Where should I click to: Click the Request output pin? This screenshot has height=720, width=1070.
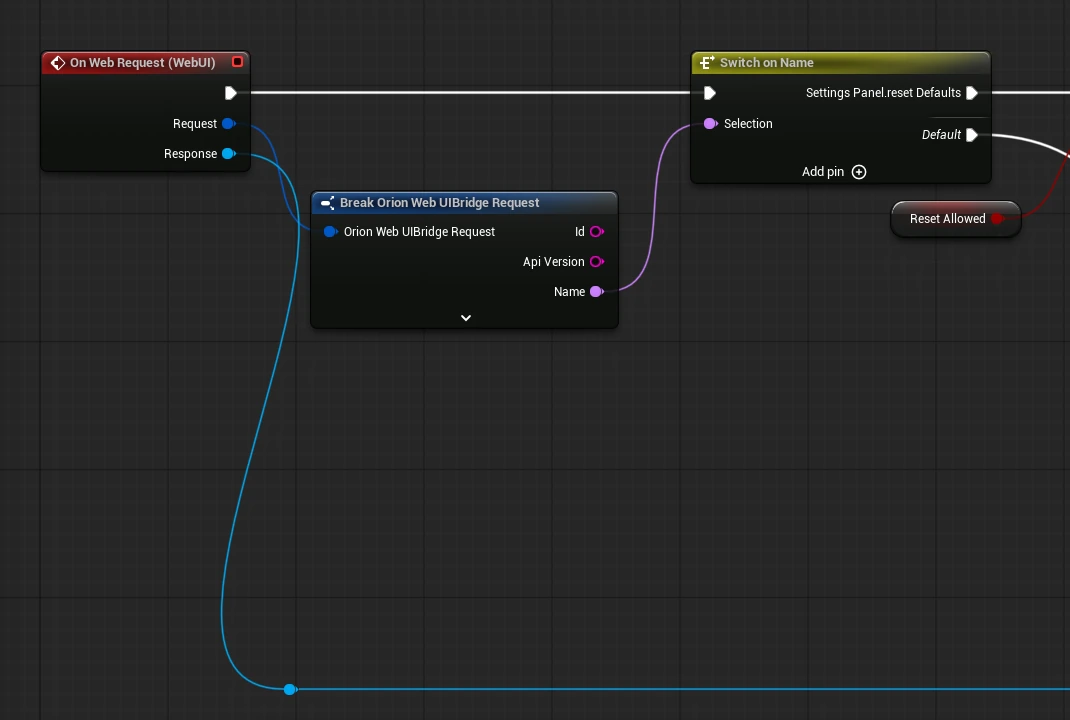pos(229,124)
